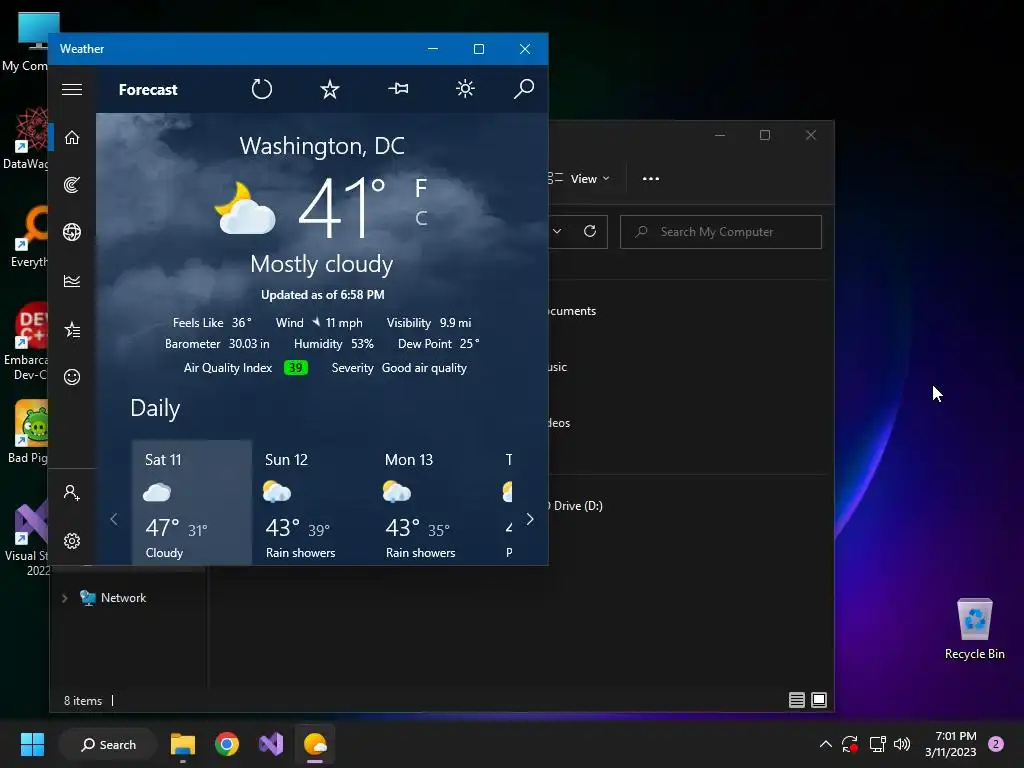Viewport: 1024px width, 768px height.
Task: Refresh the Weather forecast
Action: (262, 89)
